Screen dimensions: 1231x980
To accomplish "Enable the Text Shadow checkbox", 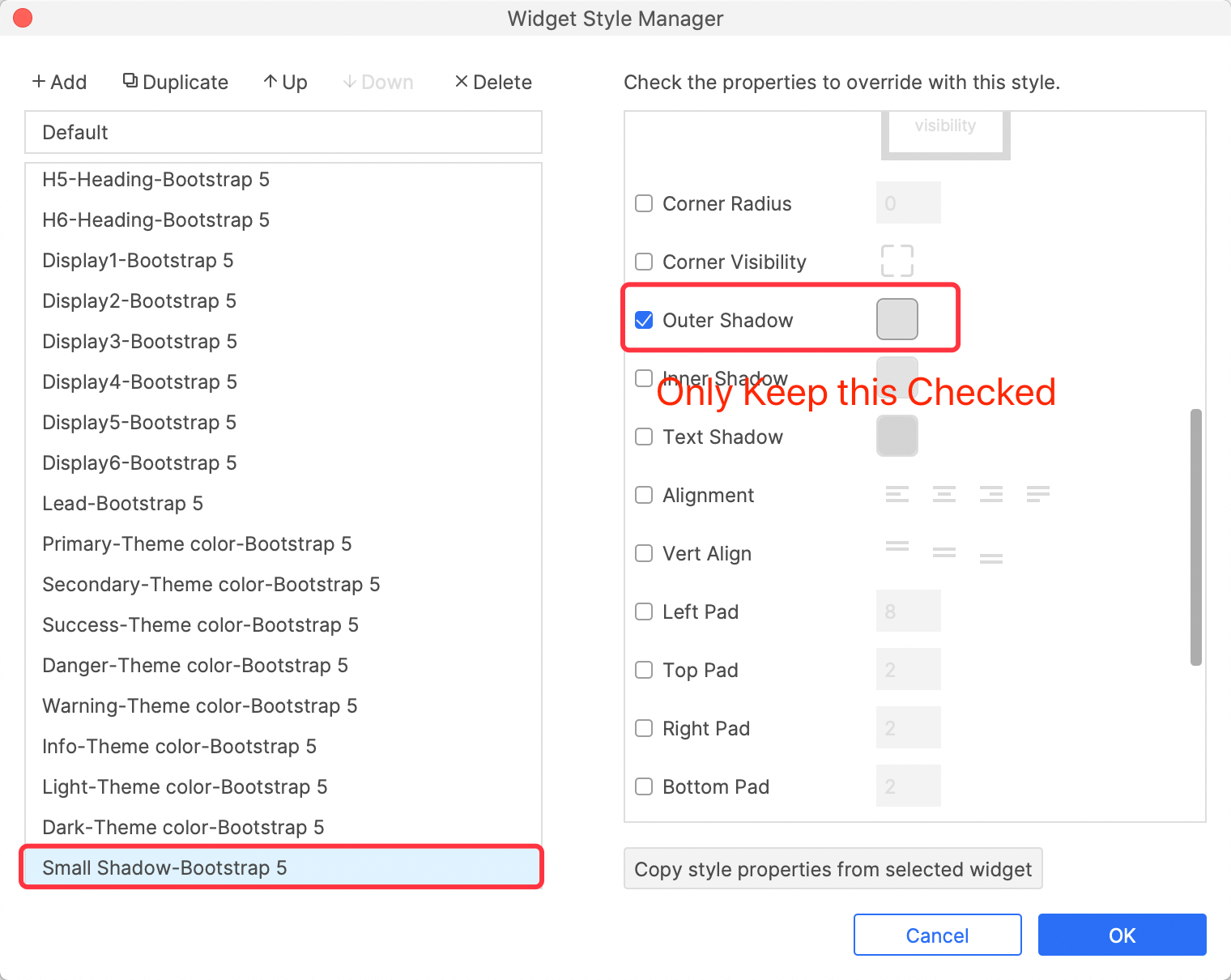I will pyautogui.click(x=644, y=437).
